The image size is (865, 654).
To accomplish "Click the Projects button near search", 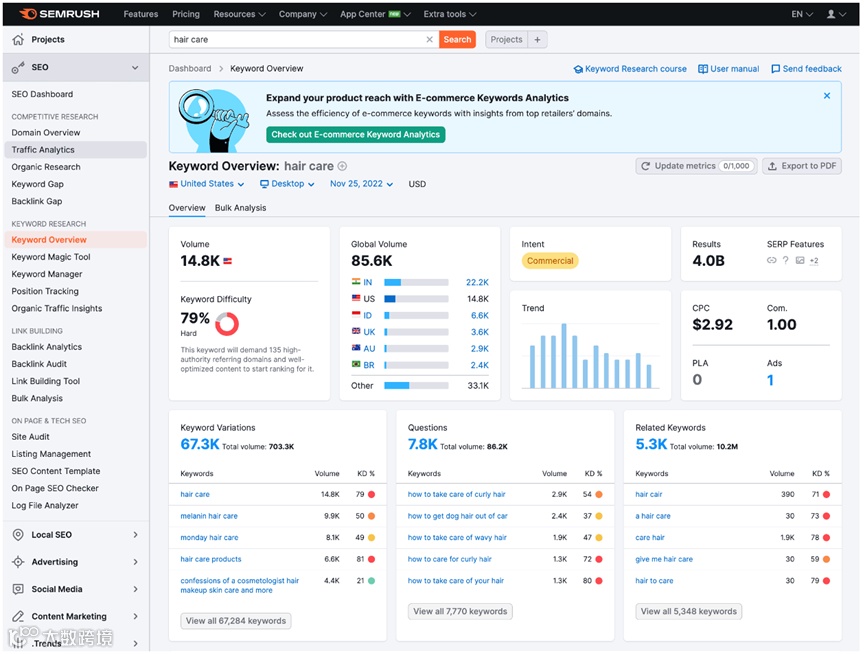I will point(506,40).
